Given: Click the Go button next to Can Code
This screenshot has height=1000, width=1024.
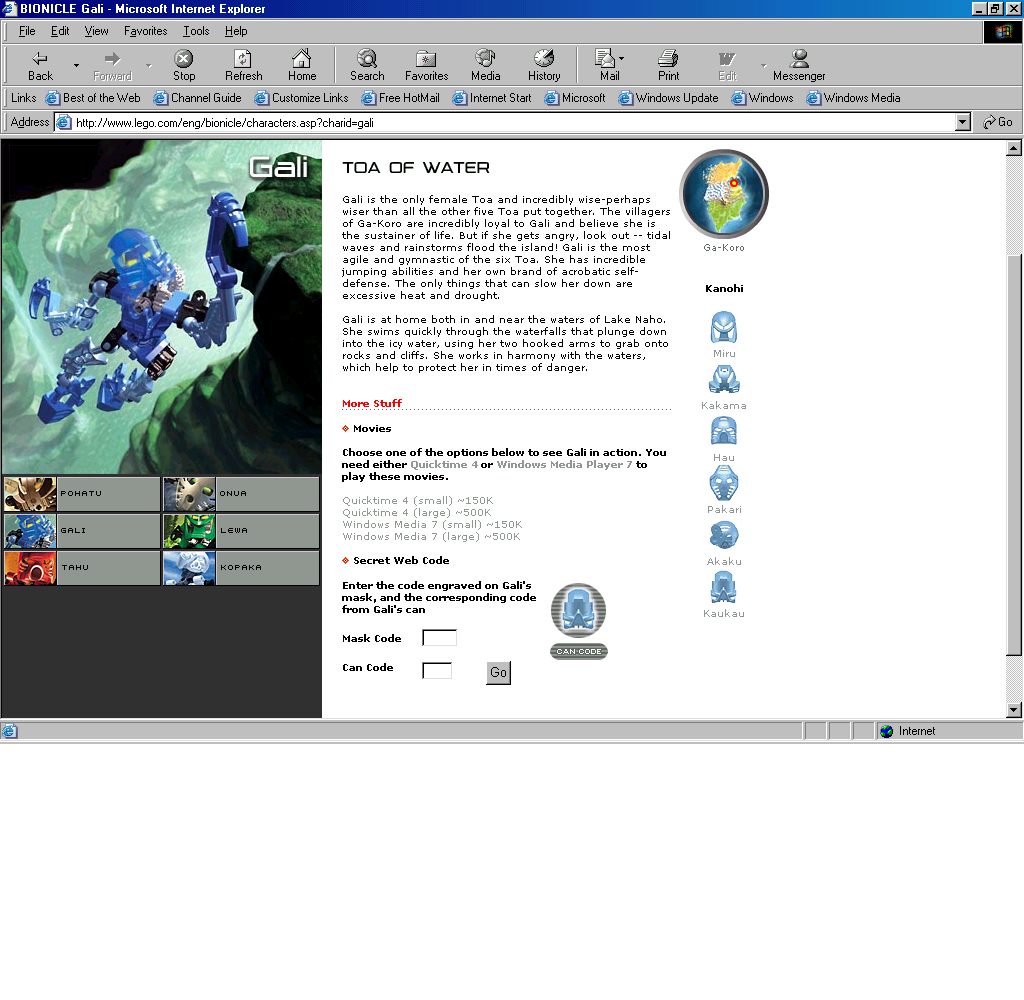Looking at the screenshot, I should 498,673.
